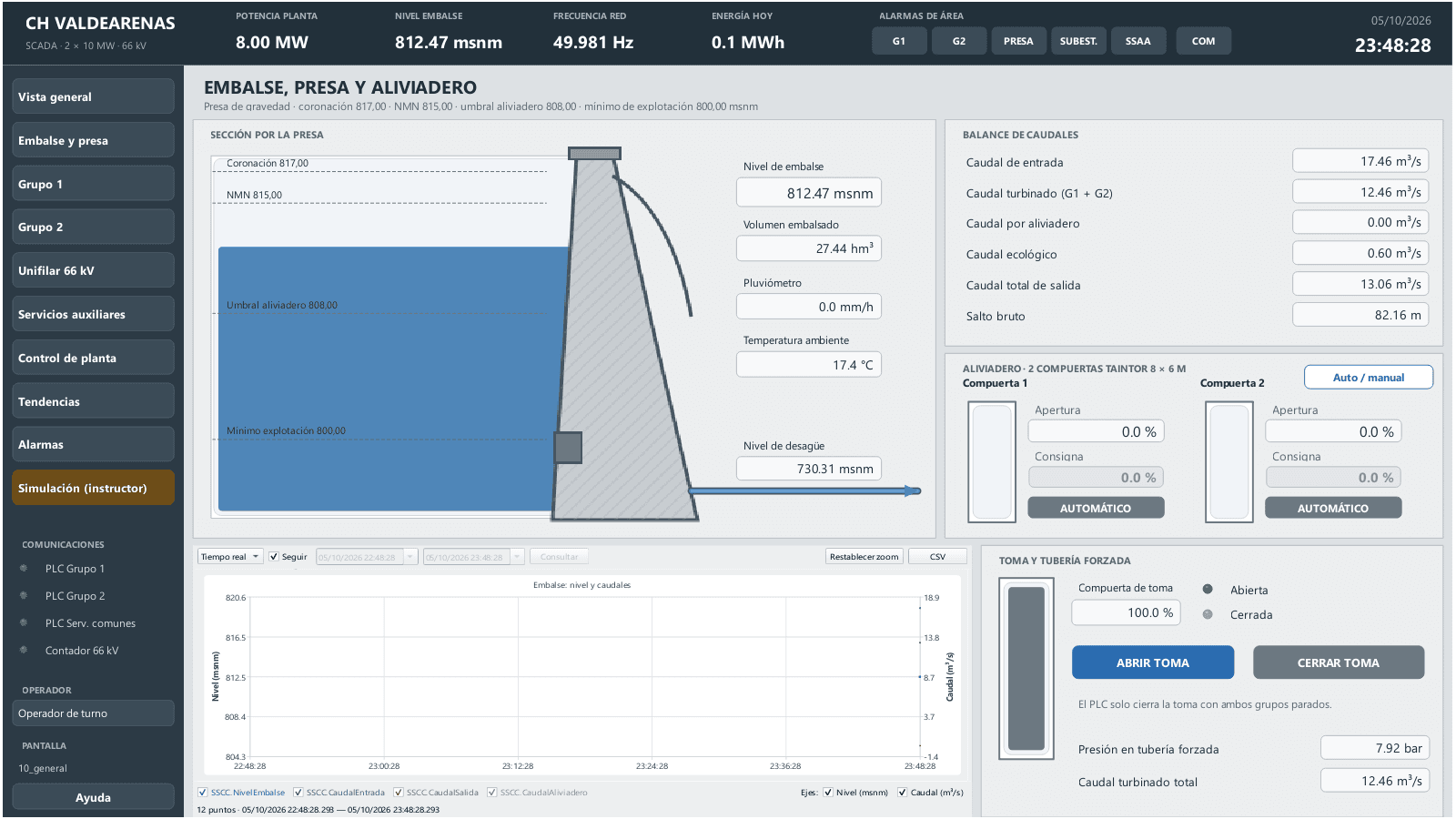Toggle the Caudal (m³/s) axis checkbox
Viewport: 1456px width, 819px height.
(903, 793)
